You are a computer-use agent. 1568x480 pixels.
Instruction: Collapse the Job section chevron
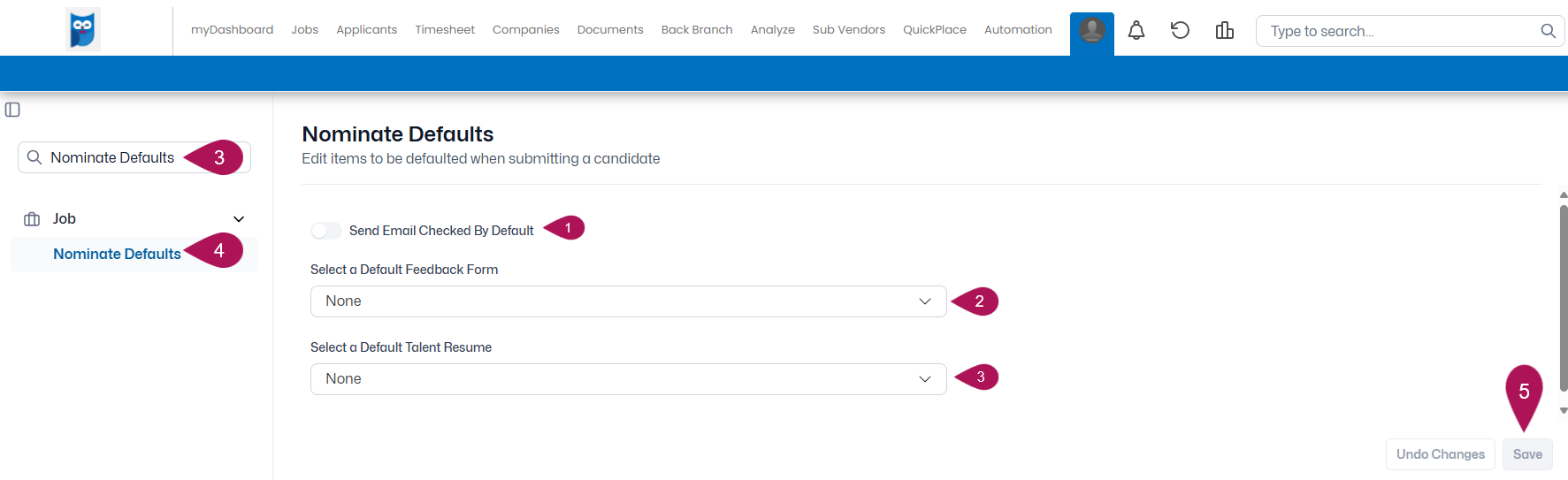coord(239,219)
